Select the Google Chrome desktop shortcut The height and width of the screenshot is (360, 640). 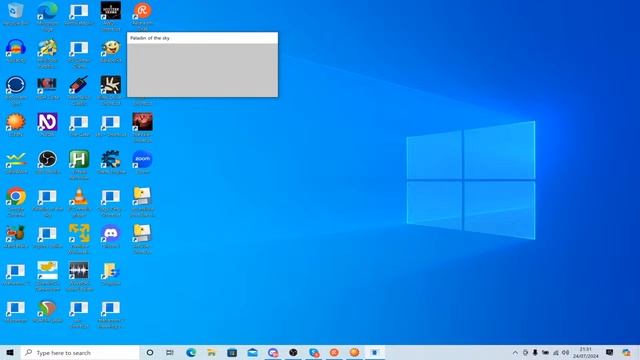pos(16,202)
